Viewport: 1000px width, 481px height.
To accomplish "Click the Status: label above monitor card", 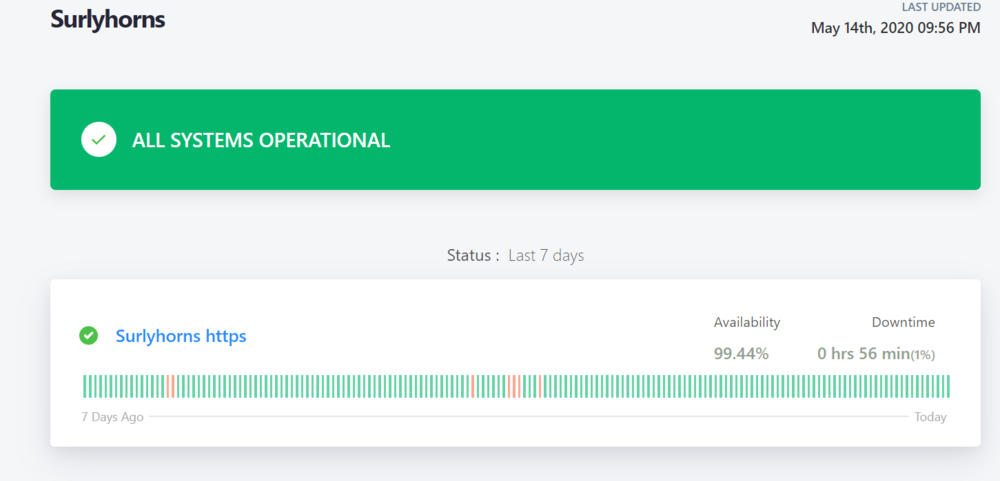I will click(473, 255).
